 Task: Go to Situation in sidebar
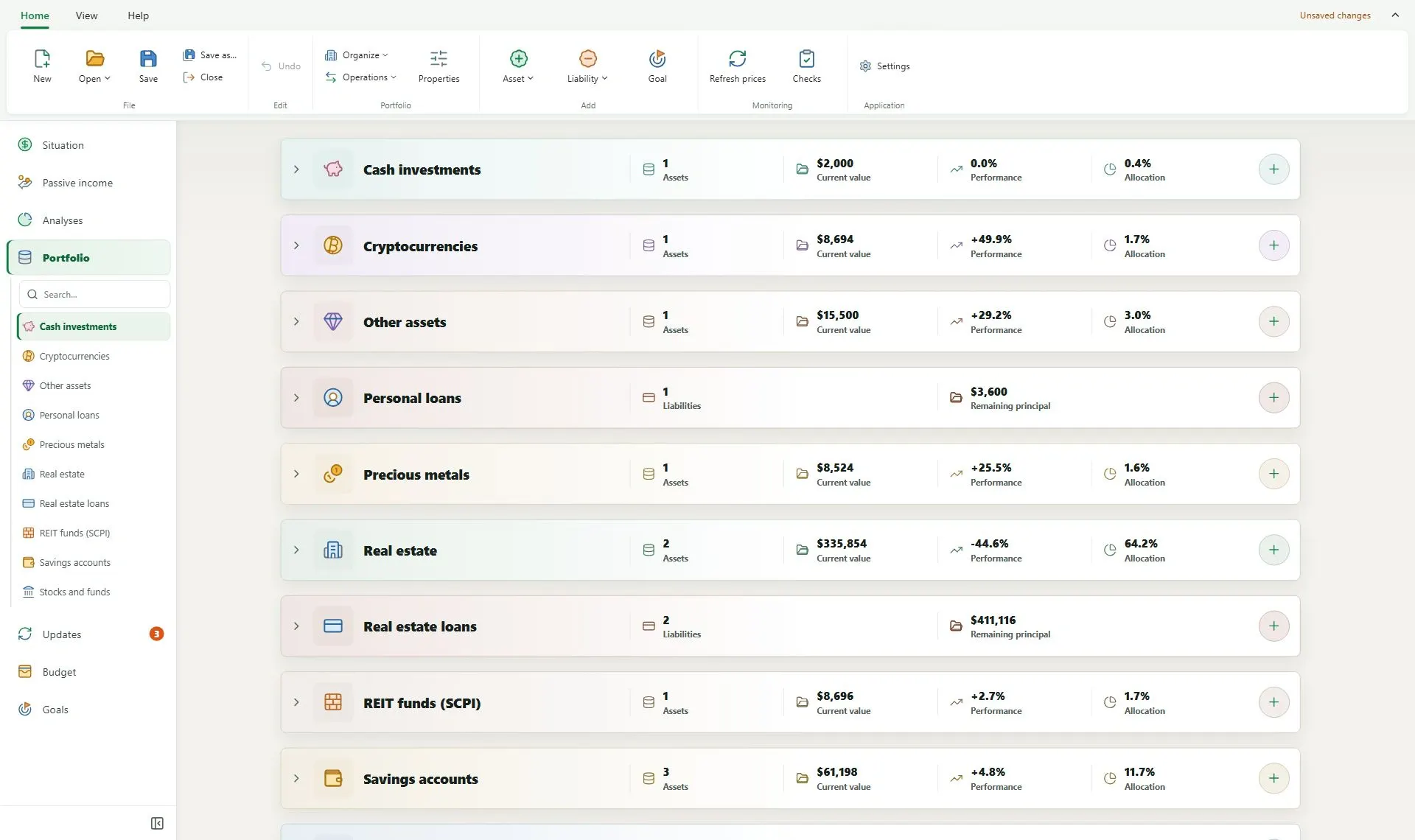pos(88,145)
